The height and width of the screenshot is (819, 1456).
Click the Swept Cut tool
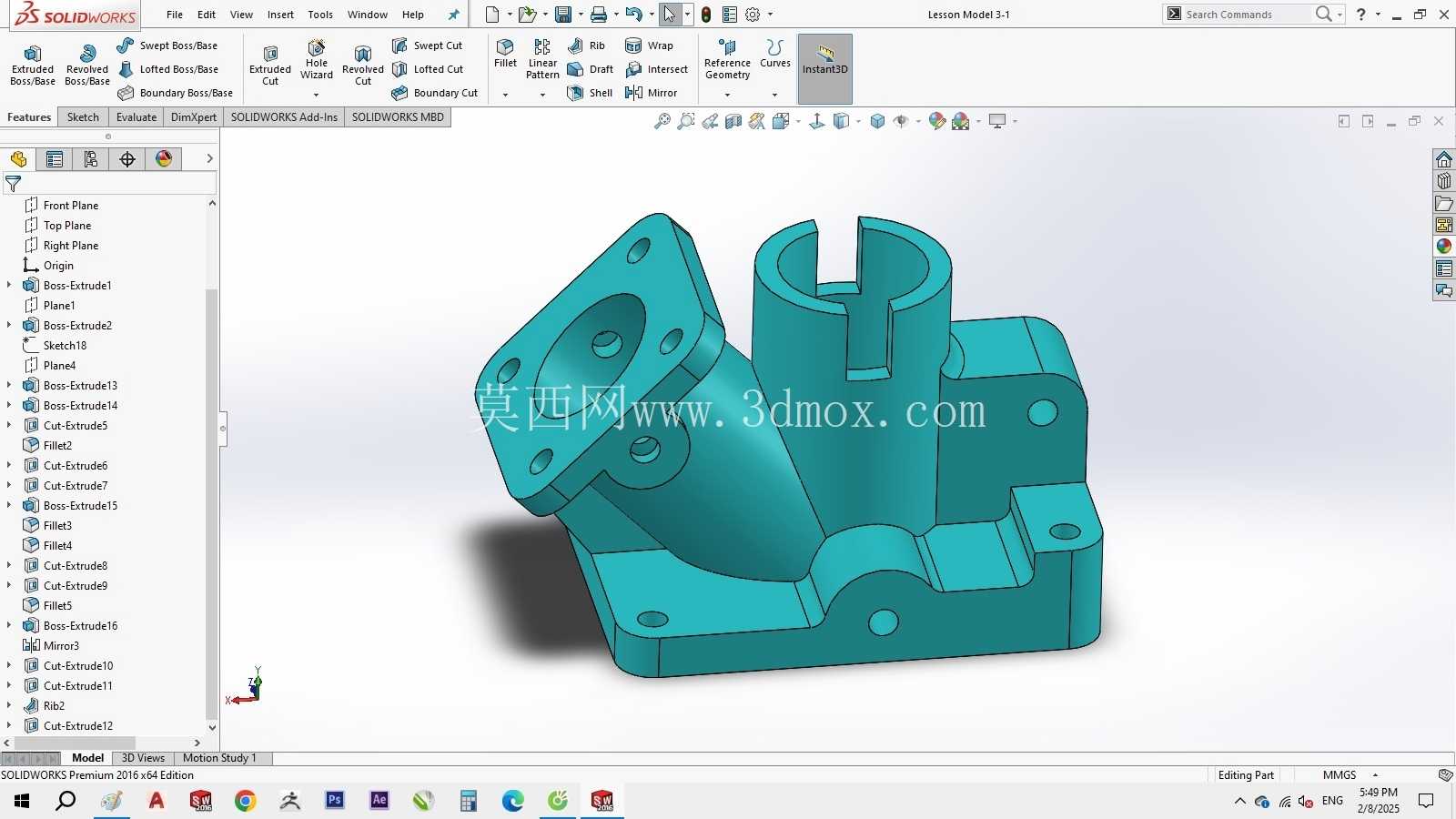point(427,45)
